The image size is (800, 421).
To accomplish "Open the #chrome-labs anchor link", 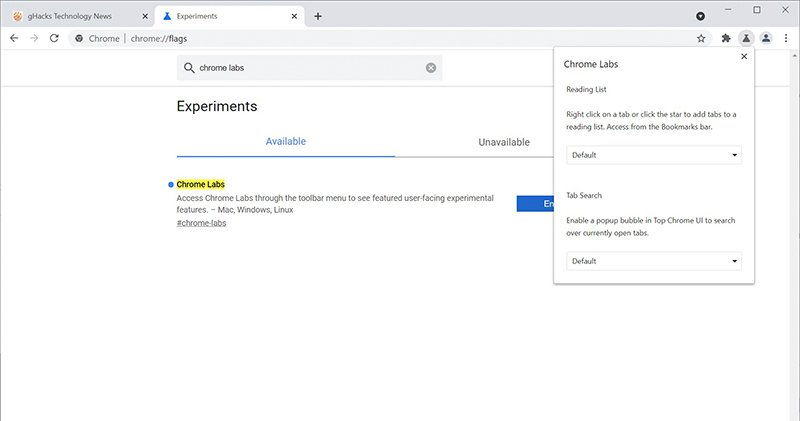I will (x=202, y=223).
